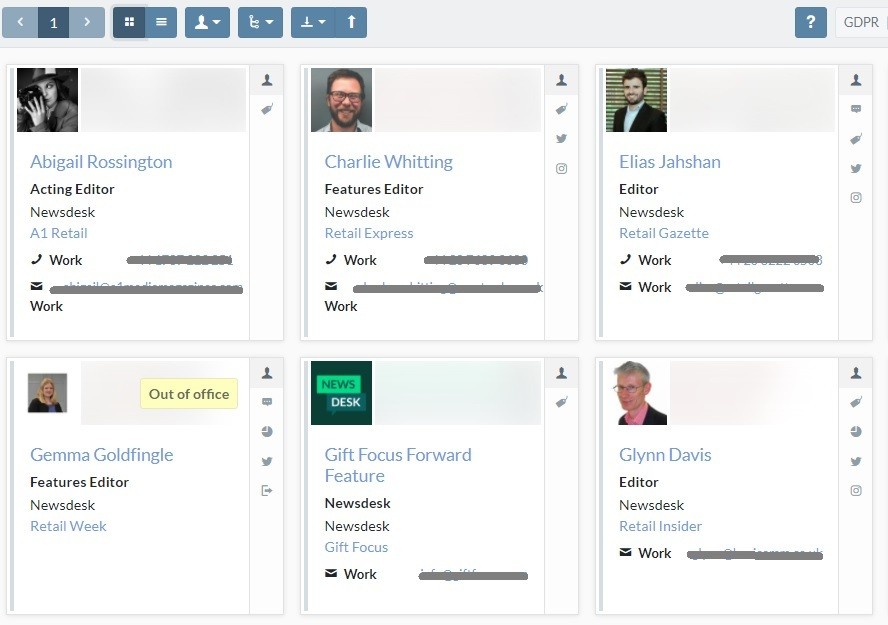Viewport: 888px width, 625px height.
Task: Select person tab on Elias Jahshan card
Action: 856,80
